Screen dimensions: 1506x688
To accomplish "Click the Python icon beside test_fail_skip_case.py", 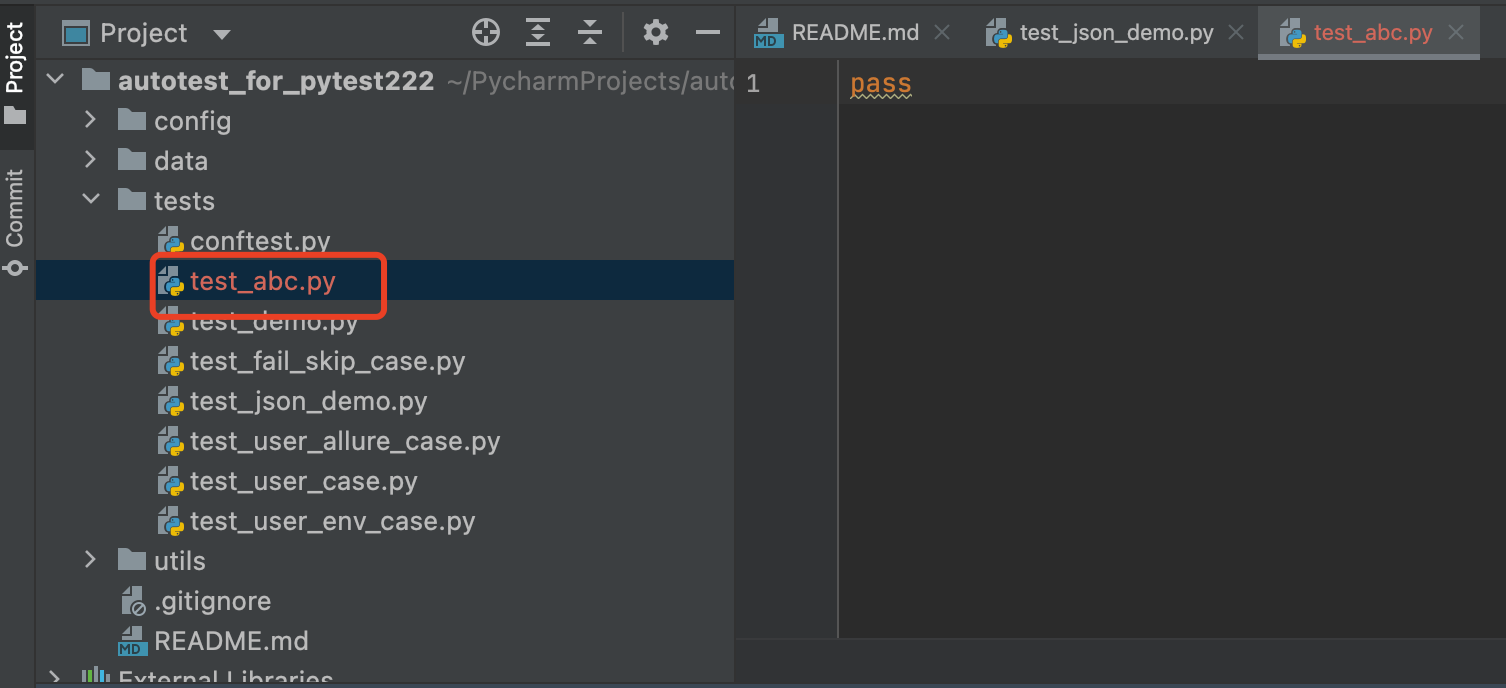I will (171, 361).
